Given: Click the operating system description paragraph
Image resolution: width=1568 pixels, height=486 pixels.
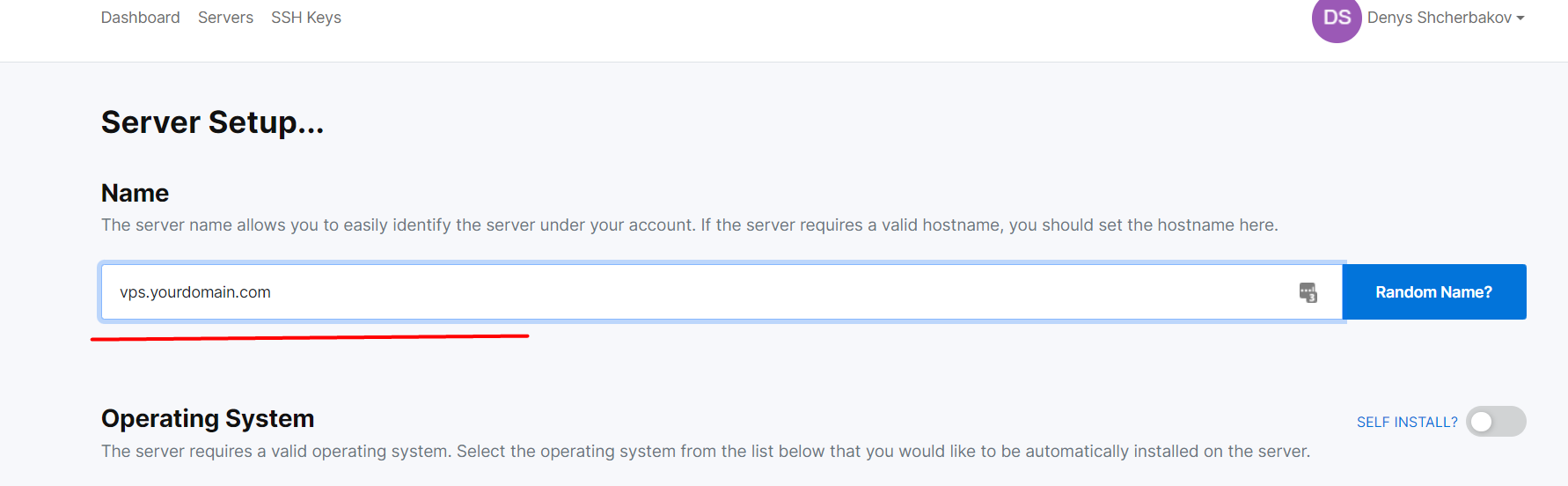Looking at the screenshot, I should click(x=706, y=452).
